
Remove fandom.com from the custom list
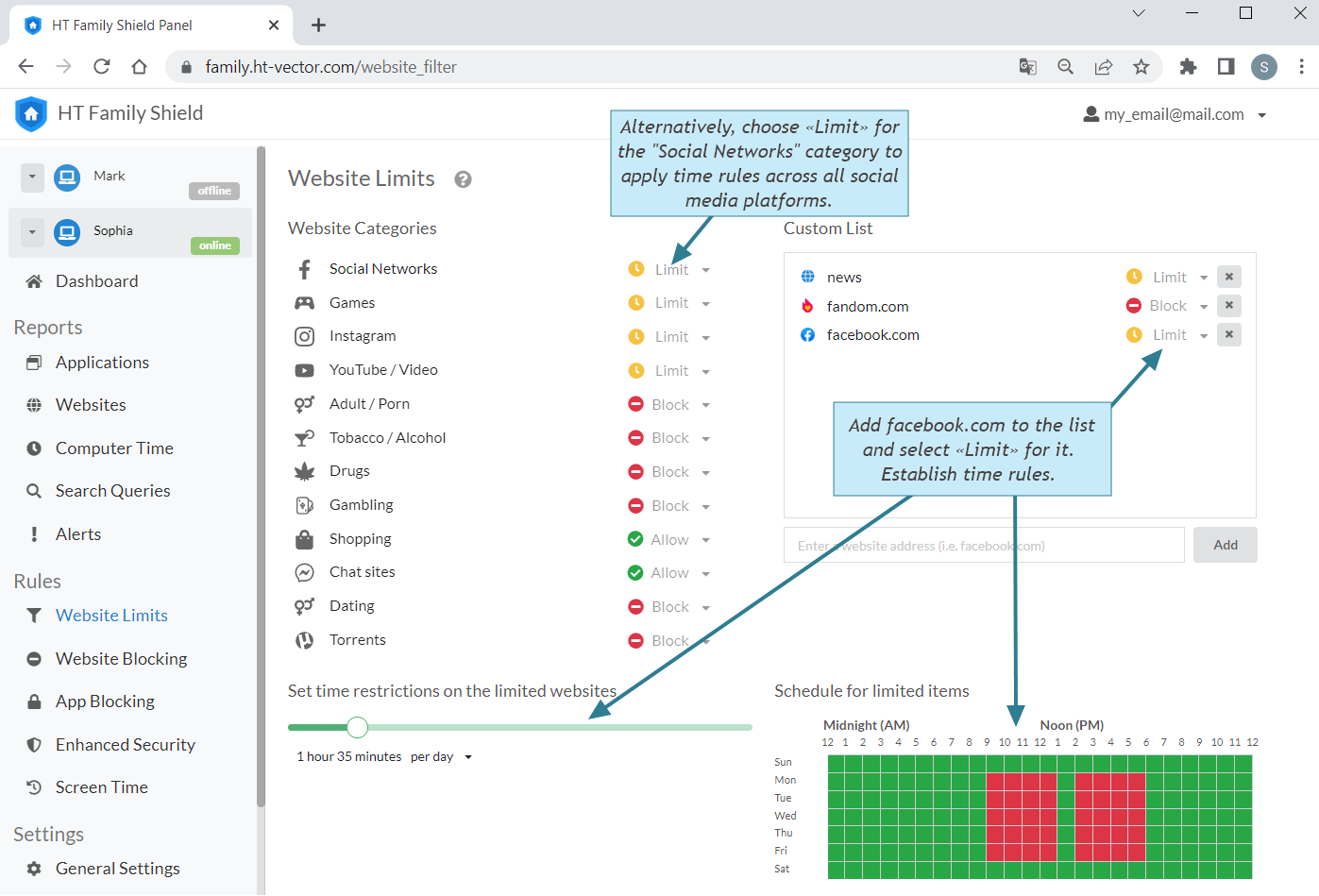click(1228, 305)
